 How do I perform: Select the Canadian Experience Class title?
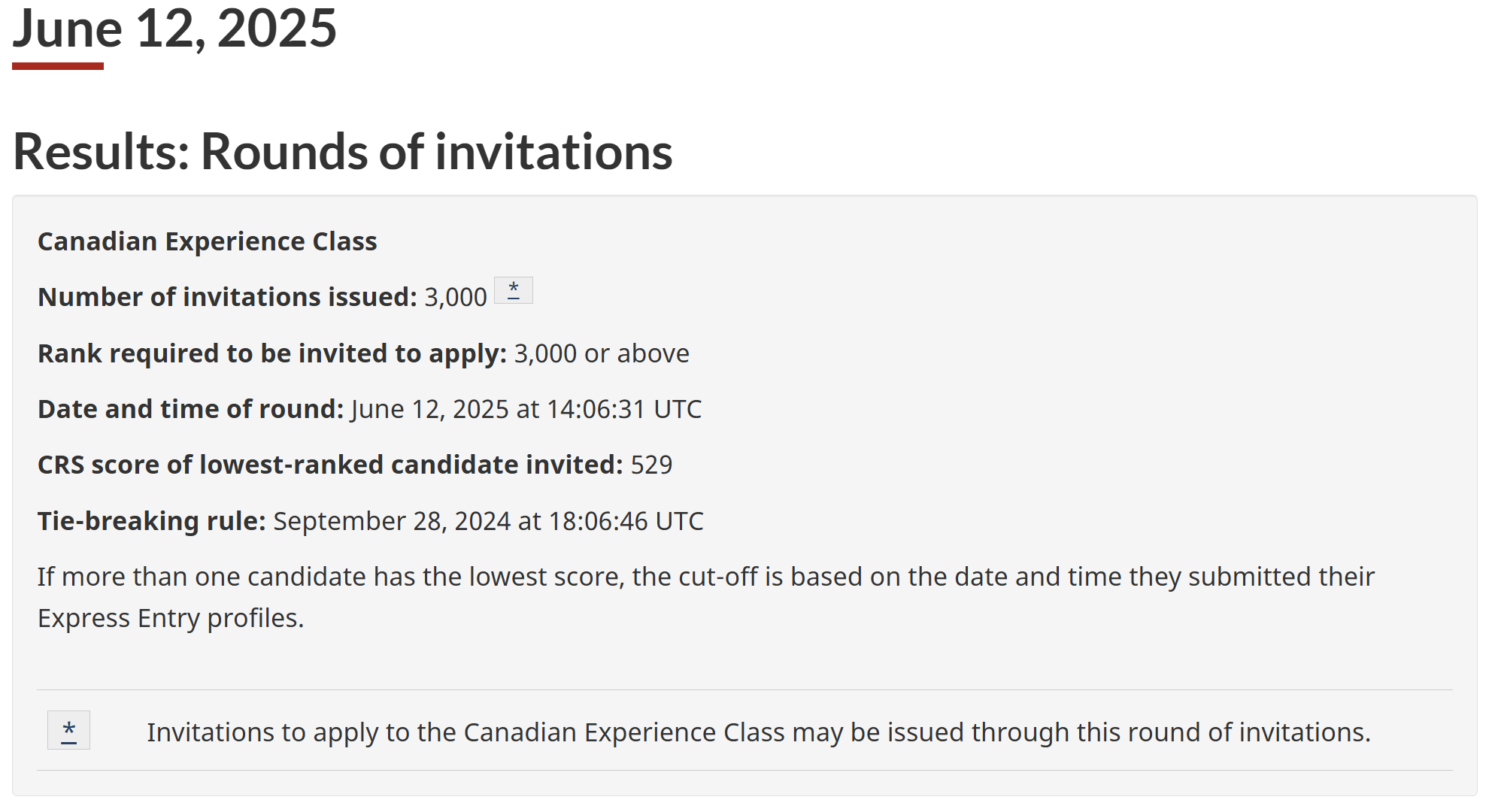[208, 241]
